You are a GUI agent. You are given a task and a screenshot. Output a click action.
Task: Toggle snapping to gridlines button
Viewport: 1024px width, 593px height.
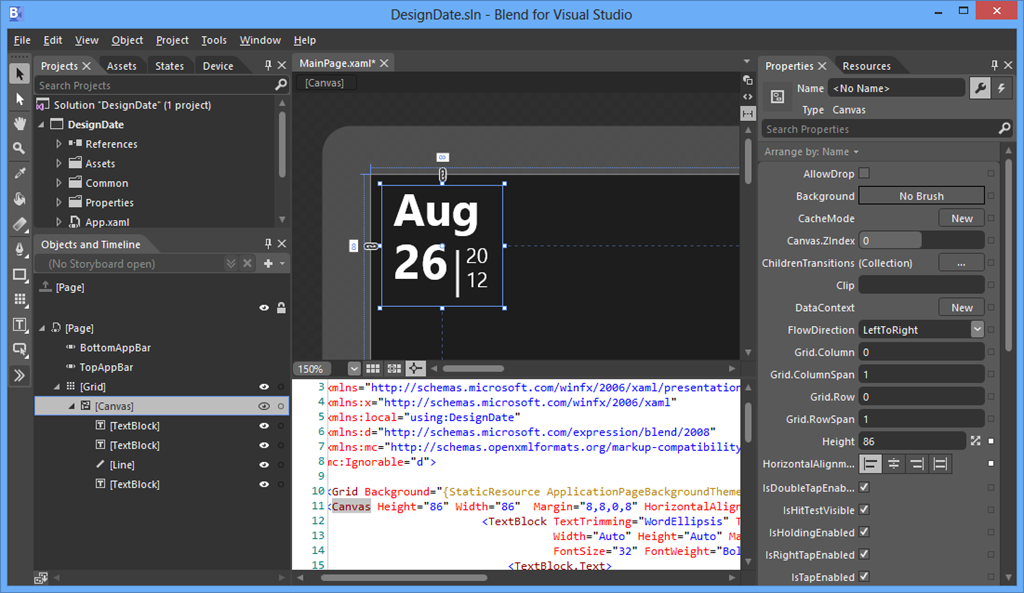click(x=394, y=369)
